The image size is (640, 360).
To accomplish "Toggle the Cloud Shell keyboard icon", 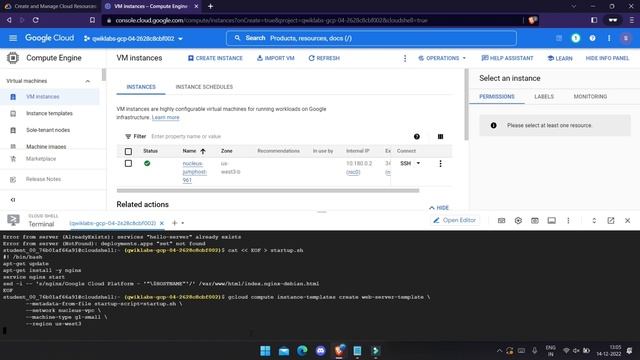I will pyautogui.click(x=501, y=220).
